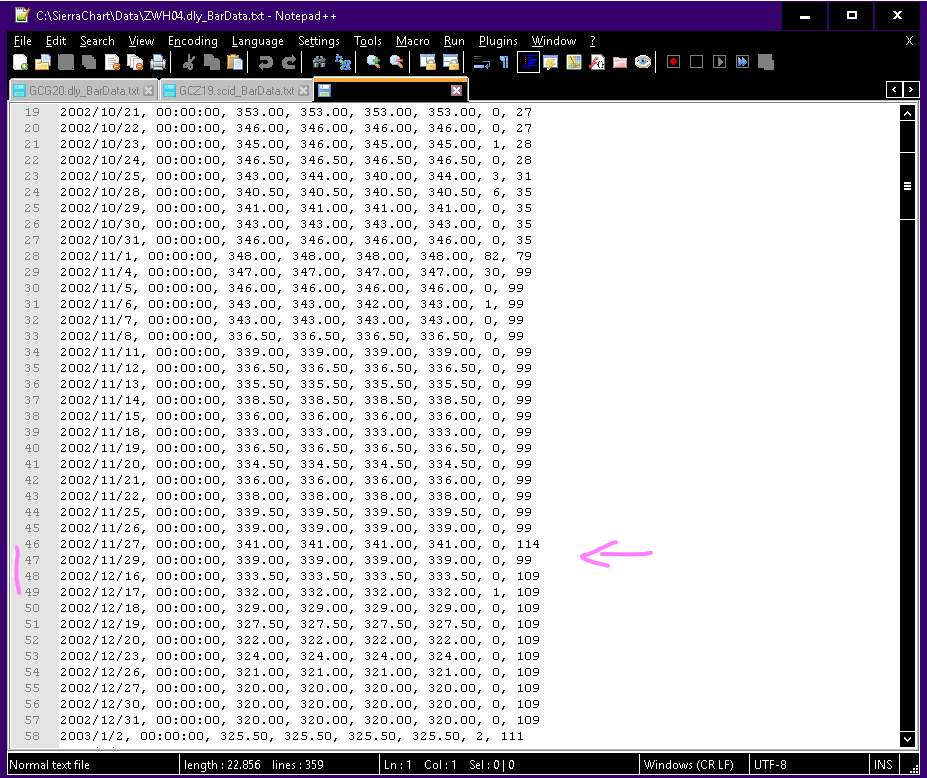Close the active tab with red X
Viewport: 927px width, 778px height.
(456, 90)
